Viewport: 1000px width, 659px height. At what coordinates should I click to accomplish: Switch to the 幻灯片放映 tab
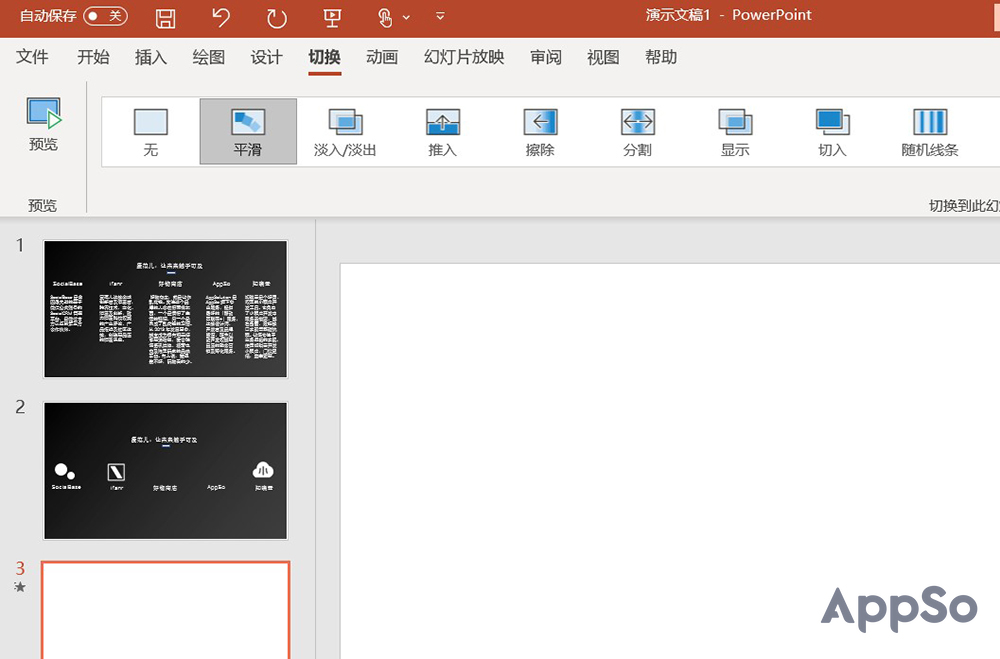click(x=464, y=57)
